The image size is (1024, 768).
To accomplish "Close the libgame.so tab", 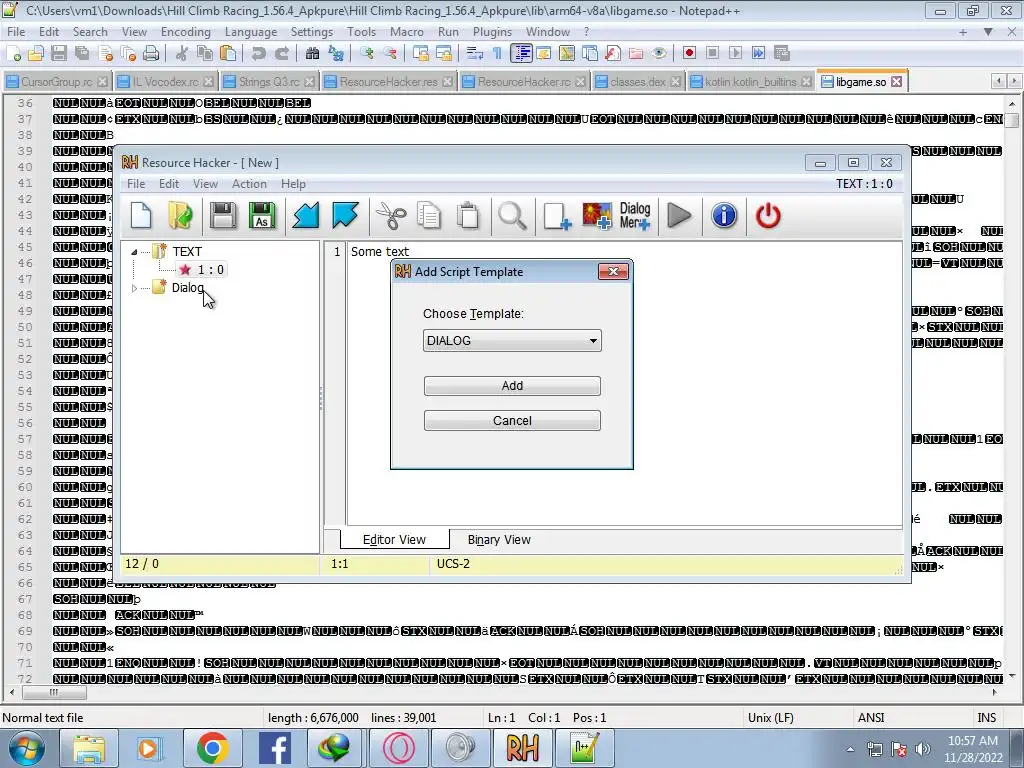I will 897,82.
